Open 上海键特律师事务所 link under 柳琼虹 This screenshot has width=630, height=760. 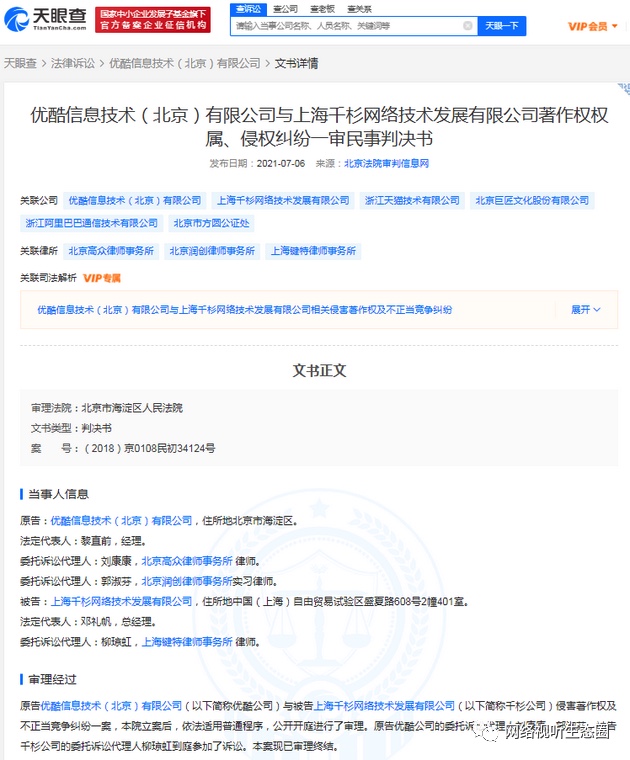pos(187,642)
